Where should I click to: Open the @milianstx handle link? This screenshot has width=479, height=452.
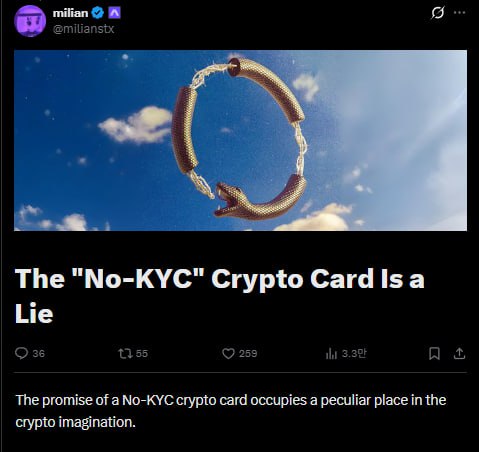click(84, 29)
